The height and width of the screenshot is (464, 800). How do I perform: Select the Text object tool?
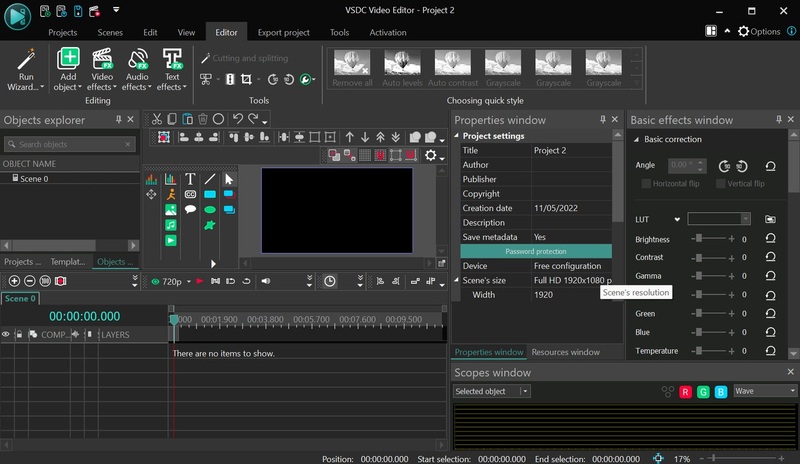190,179
